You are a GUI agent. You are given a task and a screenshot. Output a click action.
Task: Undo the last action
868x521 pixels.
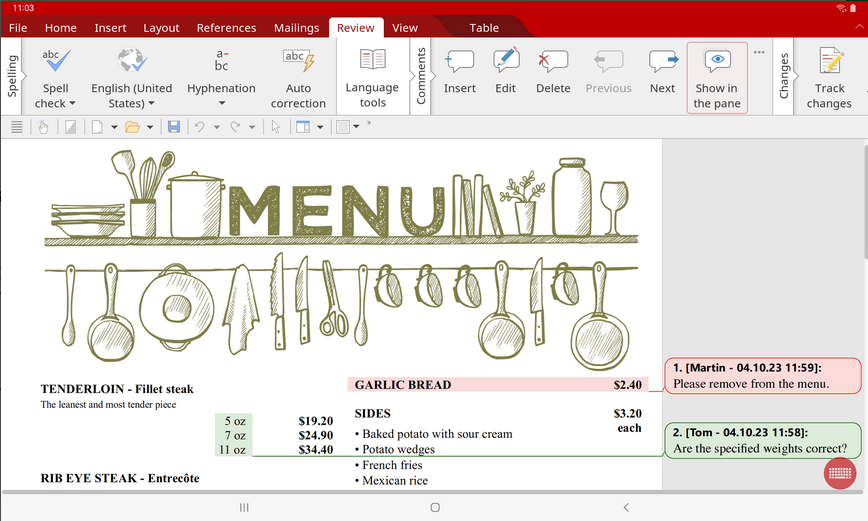200,127
